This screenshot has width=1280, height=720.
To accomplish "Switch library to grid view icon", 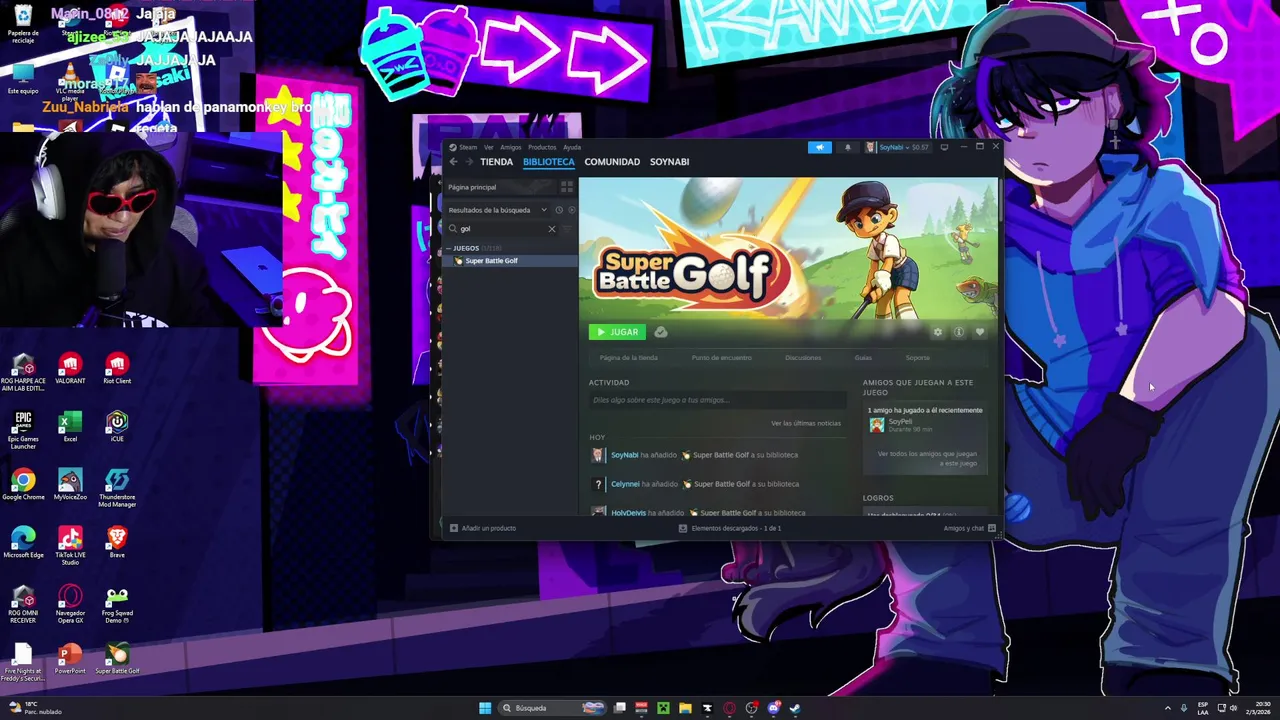I will click(567, 187).
